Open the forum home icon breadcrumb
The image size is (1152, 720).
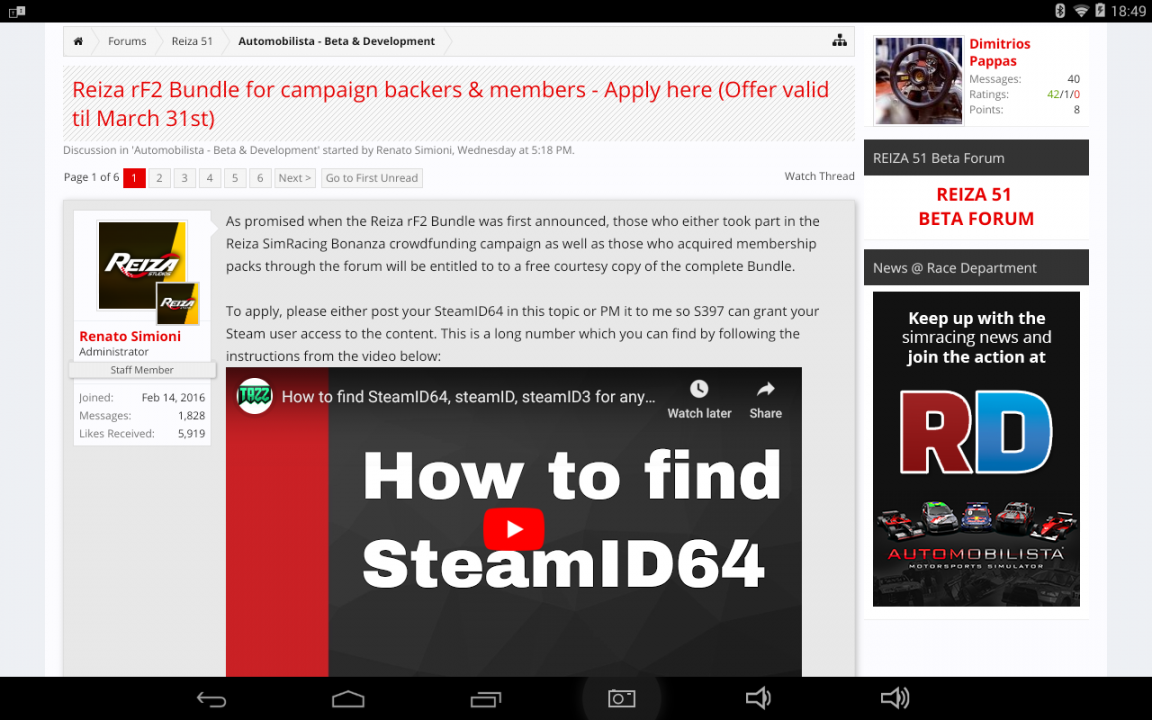pyautogui.click(x=78, y=41)
